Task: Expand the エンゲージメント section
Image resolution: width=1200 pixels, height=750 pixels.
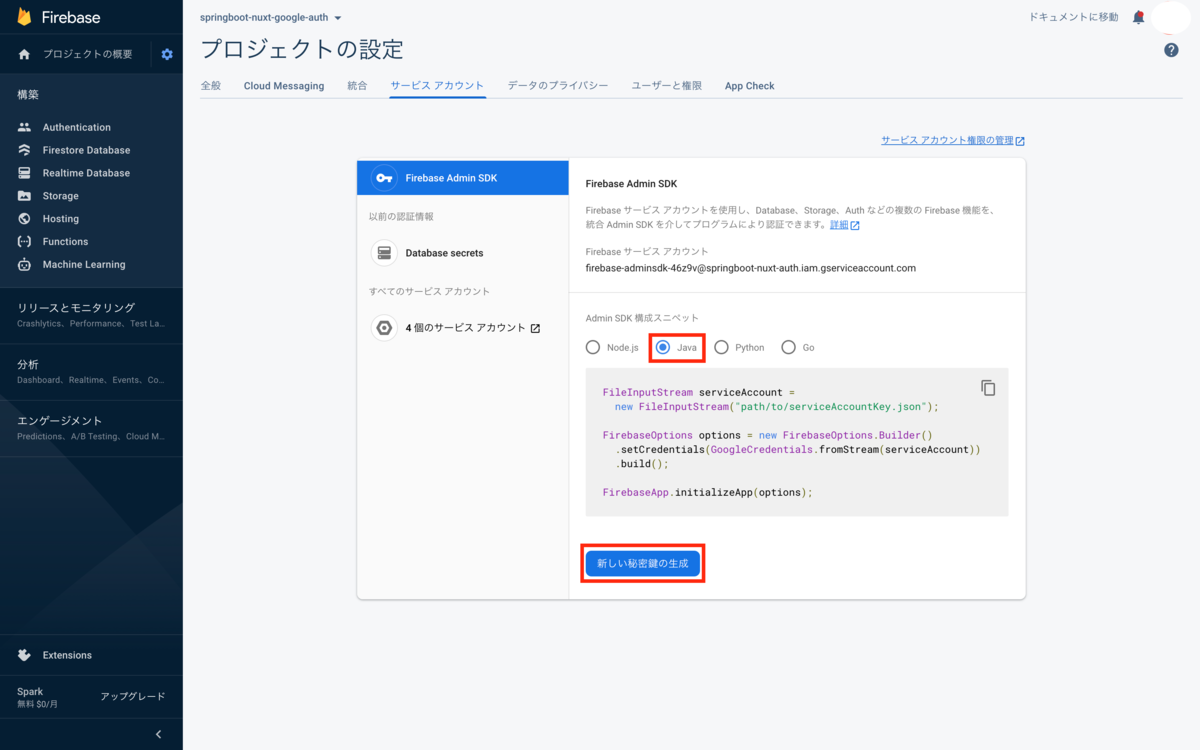Action: pyautogui.click(x=91, y=428)
